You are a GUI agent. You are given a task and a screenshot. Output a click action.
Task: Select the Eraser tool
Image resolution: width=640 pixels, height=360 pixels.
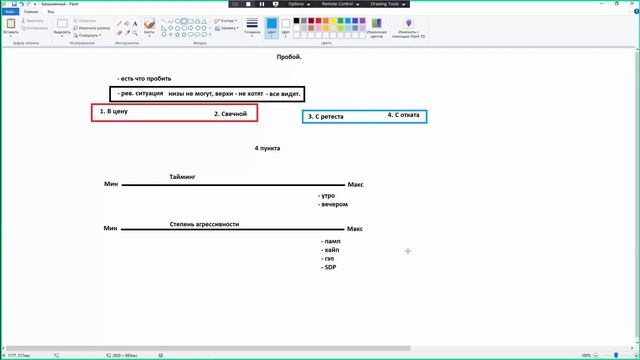coord(119,33)
